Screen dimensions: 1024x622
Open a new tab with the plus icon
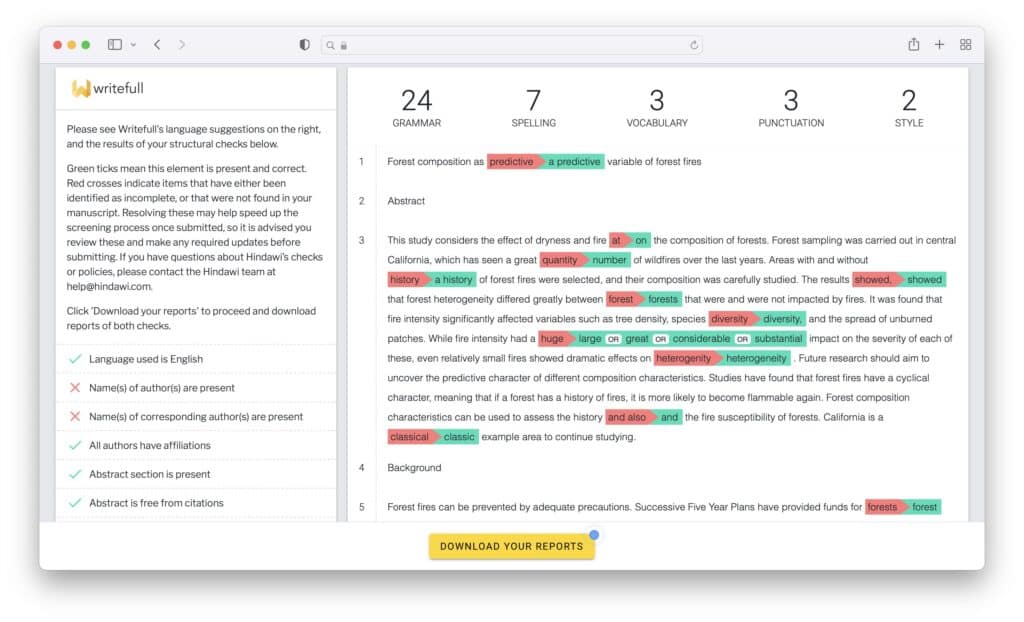(x=939, y=44)
